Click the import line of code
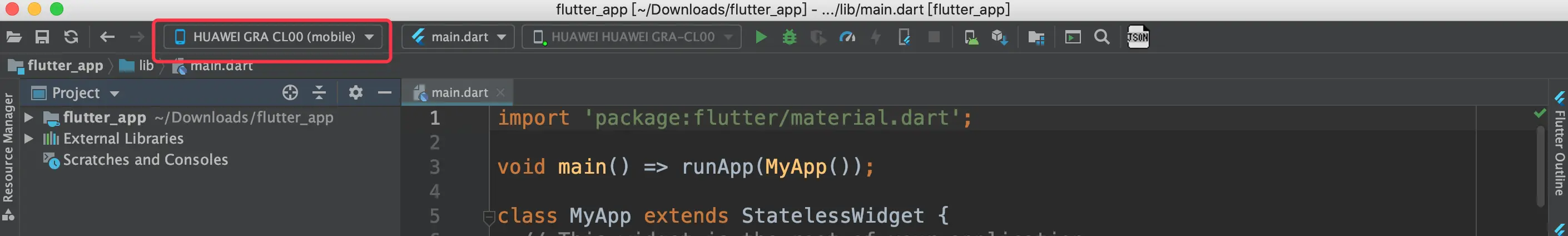1568x236 pixels. coord(735,117)
